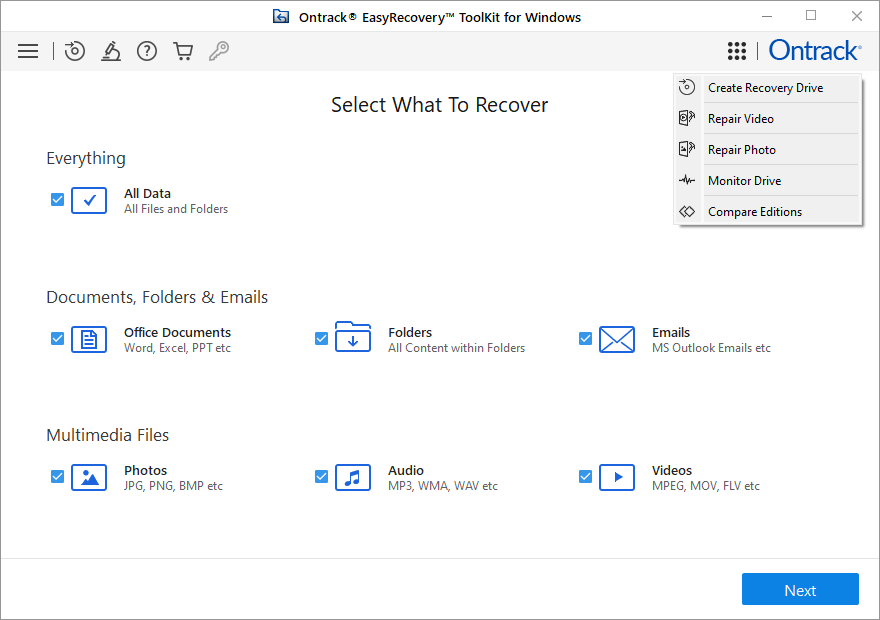Screen dimensions: 880x620
Task: Click "JPG, PNG, BMP etc" description
Action: 173,486
